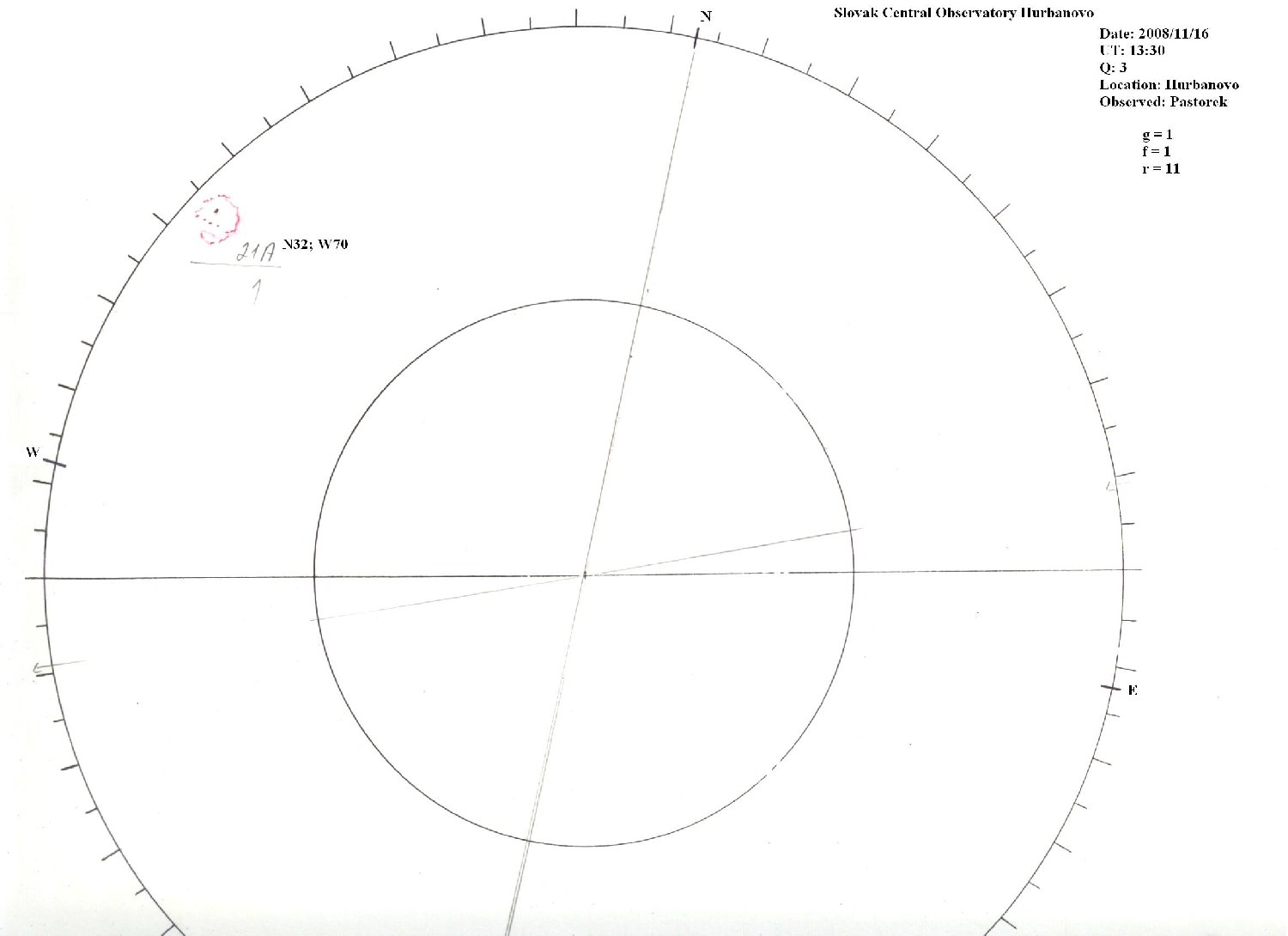The height and width of the screenshot is (936, 1288).
Task: Click the handwritten 1 below 21A
Action: point(256,292)
